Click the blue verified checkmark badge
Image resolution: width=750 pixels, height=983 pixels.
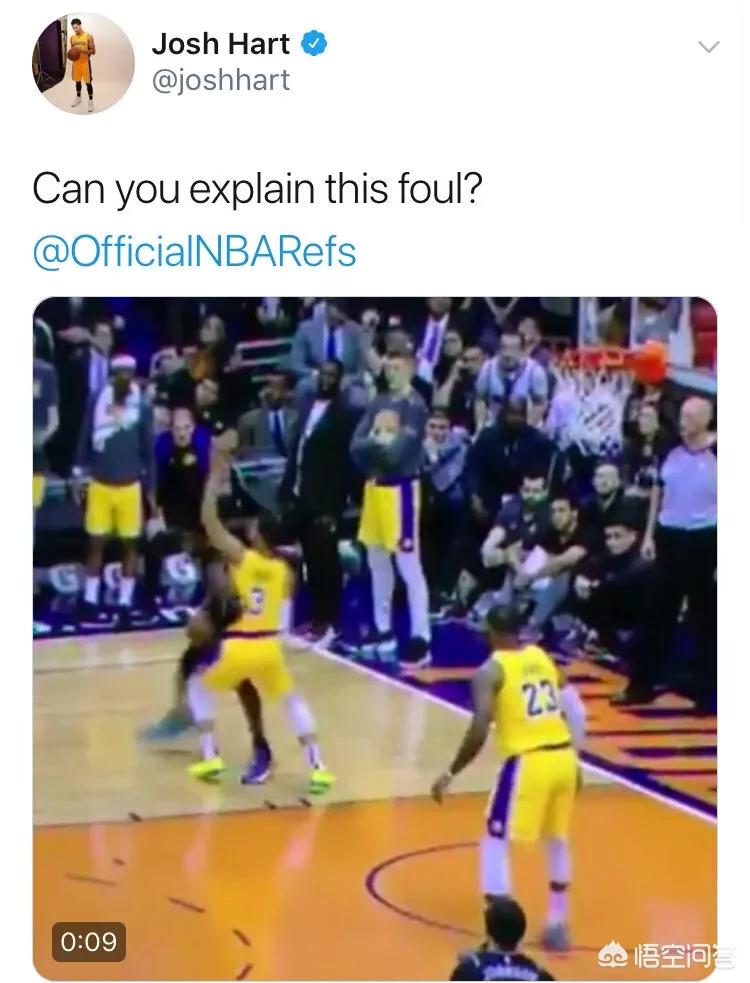tap(314, 44)
